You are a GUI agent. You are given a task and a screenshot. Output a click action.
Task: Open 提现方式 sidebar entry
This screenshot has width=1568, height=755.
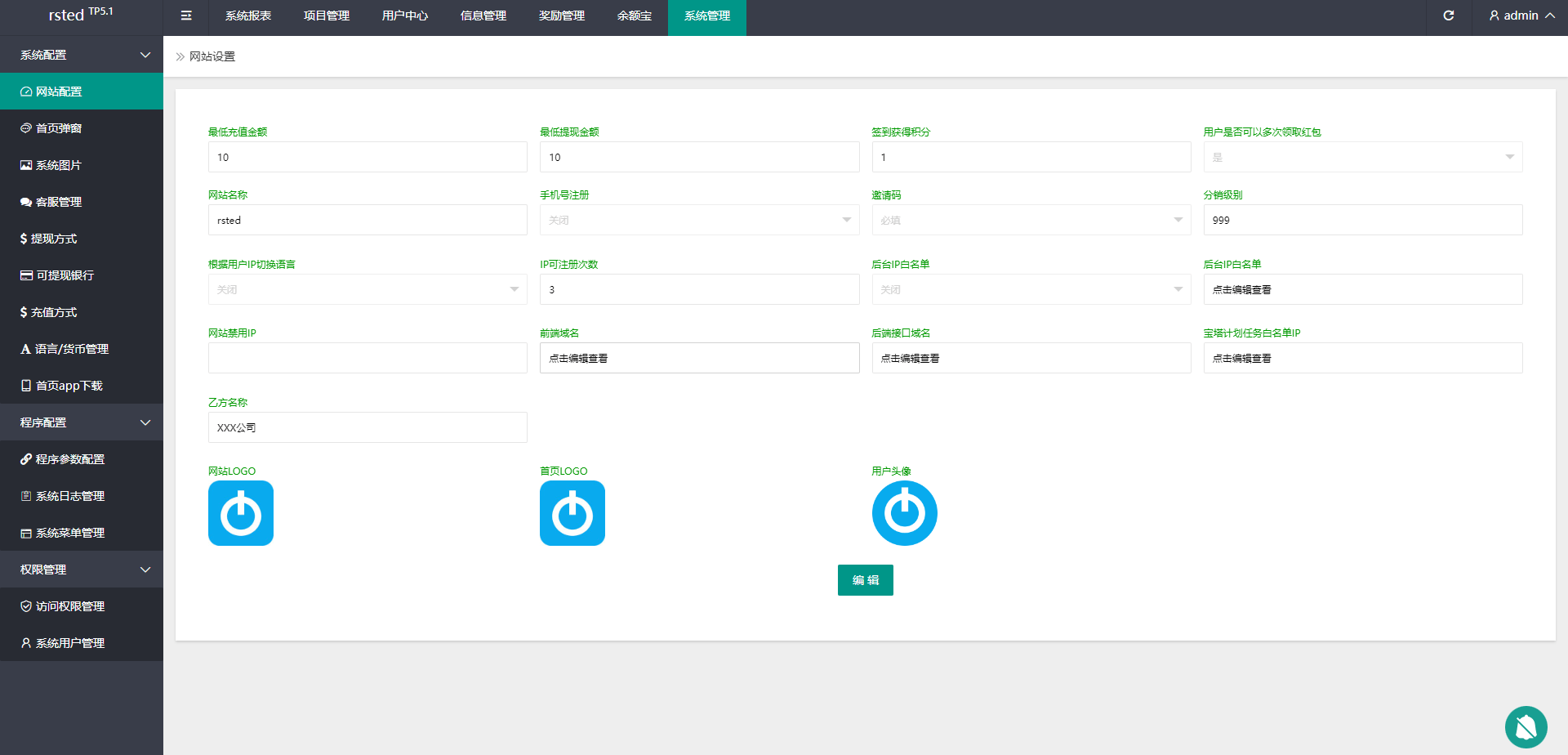coord(54,239)
